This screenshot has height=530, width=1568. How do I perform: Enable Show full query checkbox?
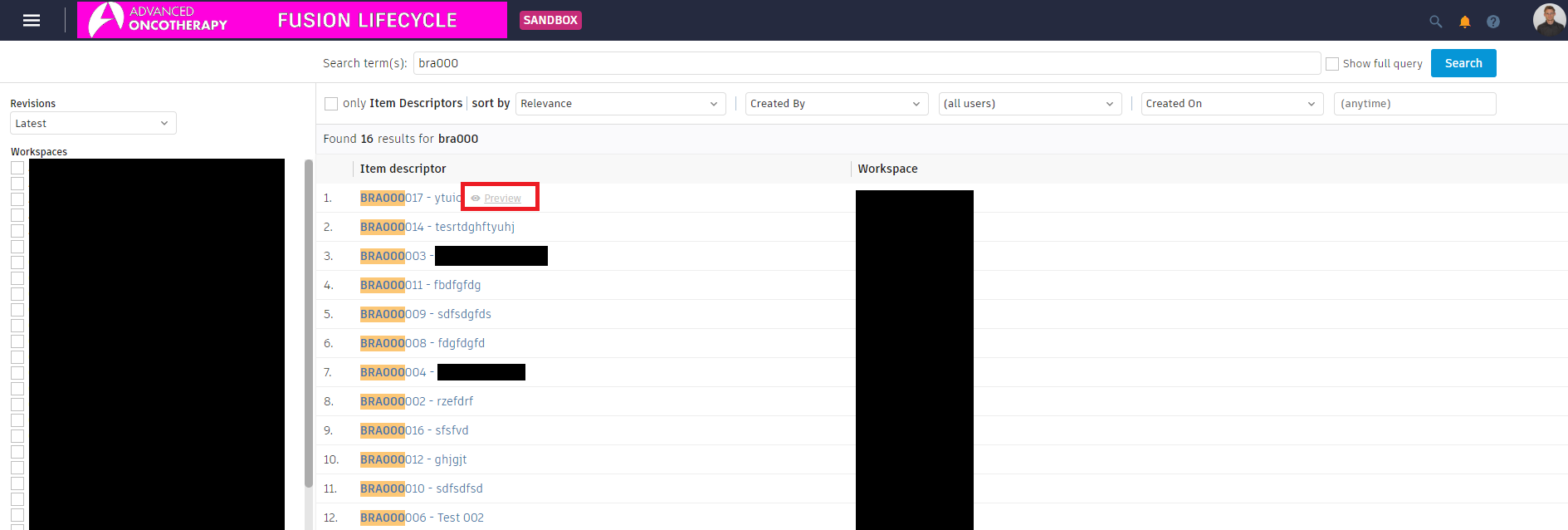1332,64
